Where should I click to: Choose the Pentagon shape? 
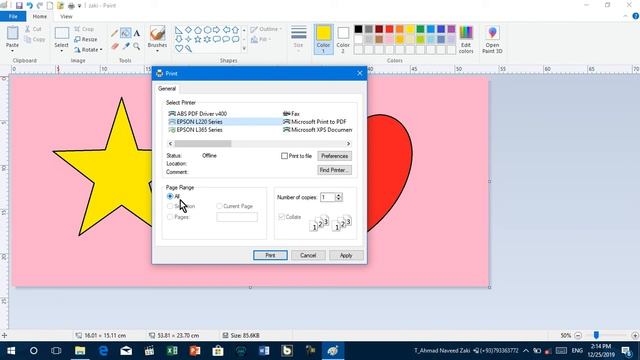pyautogui.click(x=198, y=30)
